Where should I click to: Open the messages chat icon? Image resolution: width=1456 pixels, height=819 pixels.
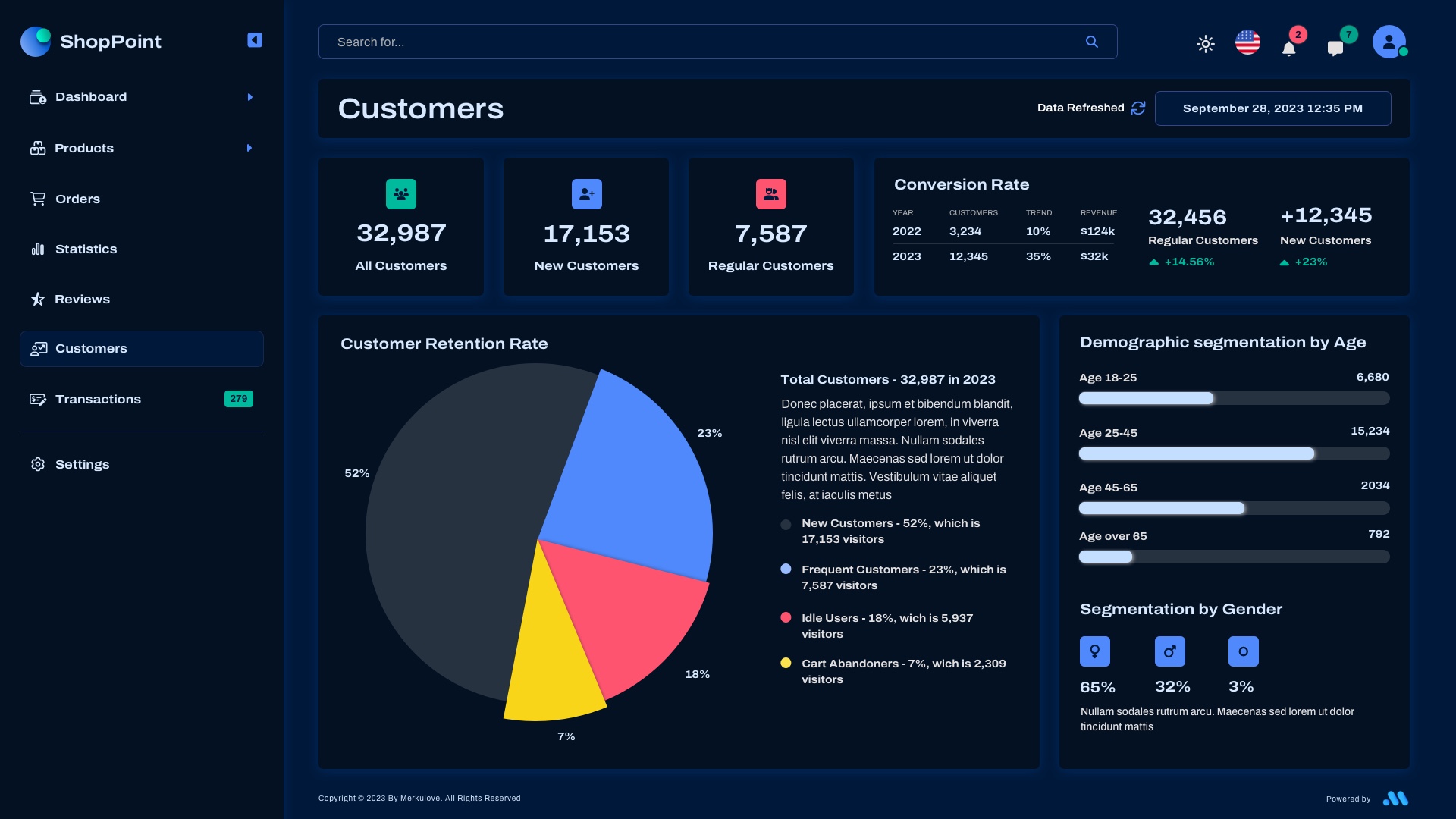(x=1336, y=47)
